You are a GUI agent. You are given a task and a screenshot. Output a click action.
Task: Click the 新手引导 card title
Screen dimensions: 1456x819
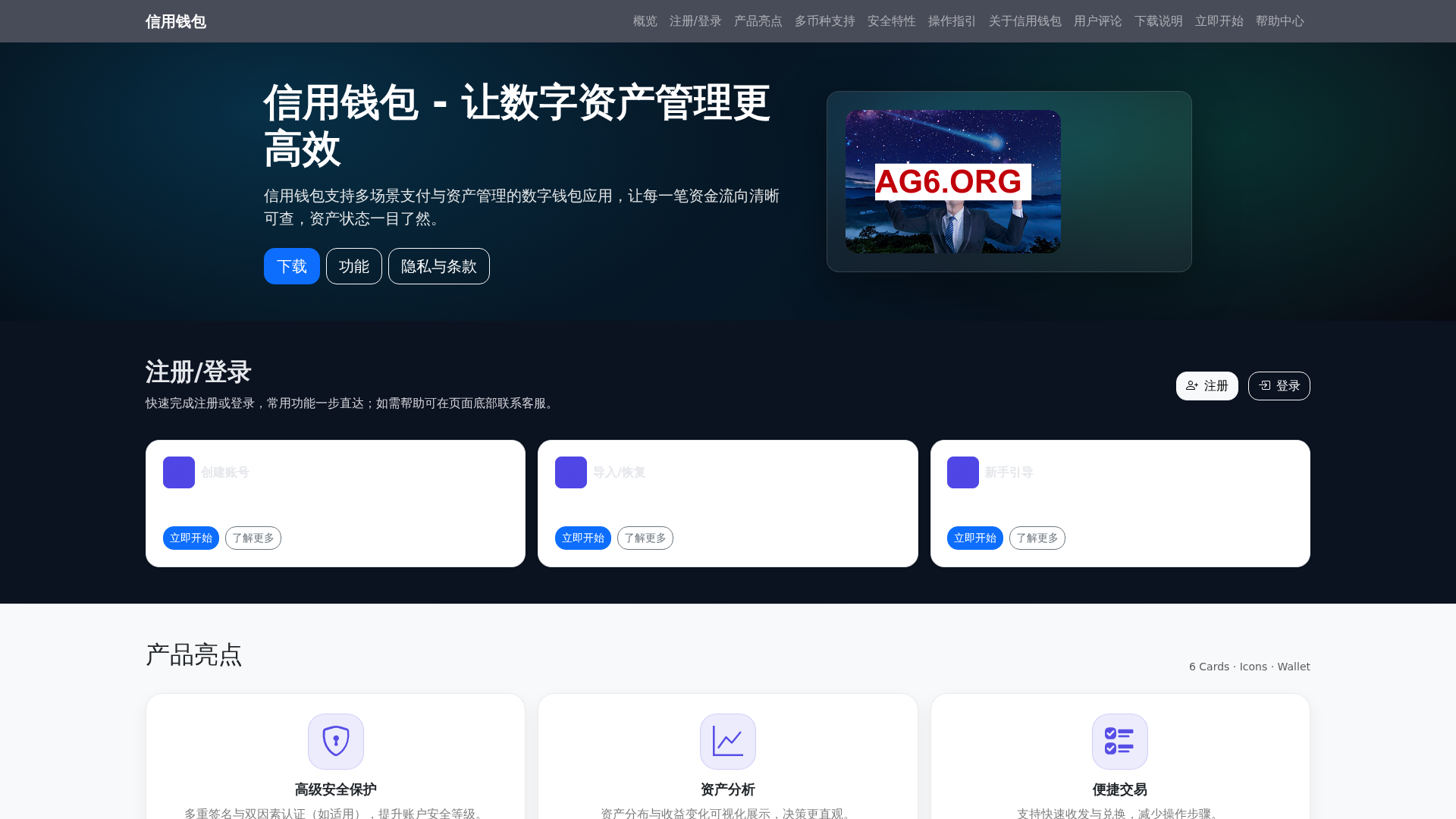1009,472
